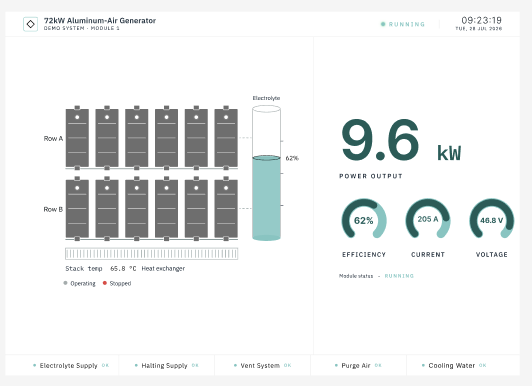Select the rightmost cell in Row A
Screen dimensions: 532x386
226,138
